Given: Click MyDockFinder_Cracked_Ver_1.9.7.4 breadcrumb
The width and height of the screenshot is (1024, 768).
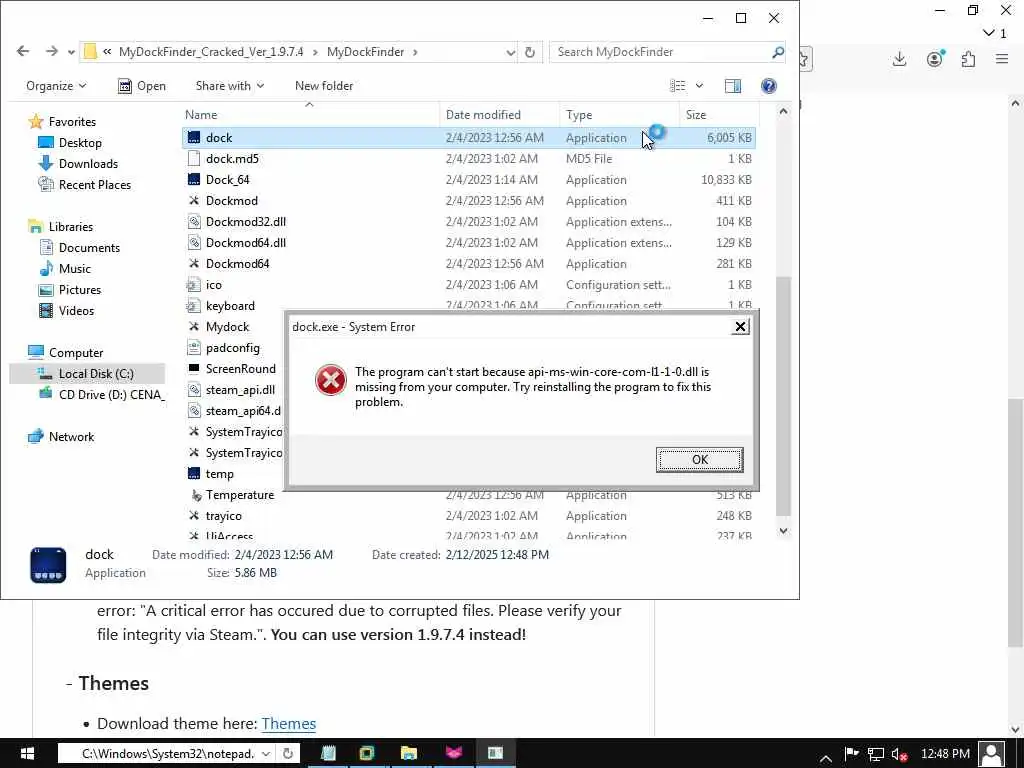Looking at the screenshot, I should tap(211, 52).
